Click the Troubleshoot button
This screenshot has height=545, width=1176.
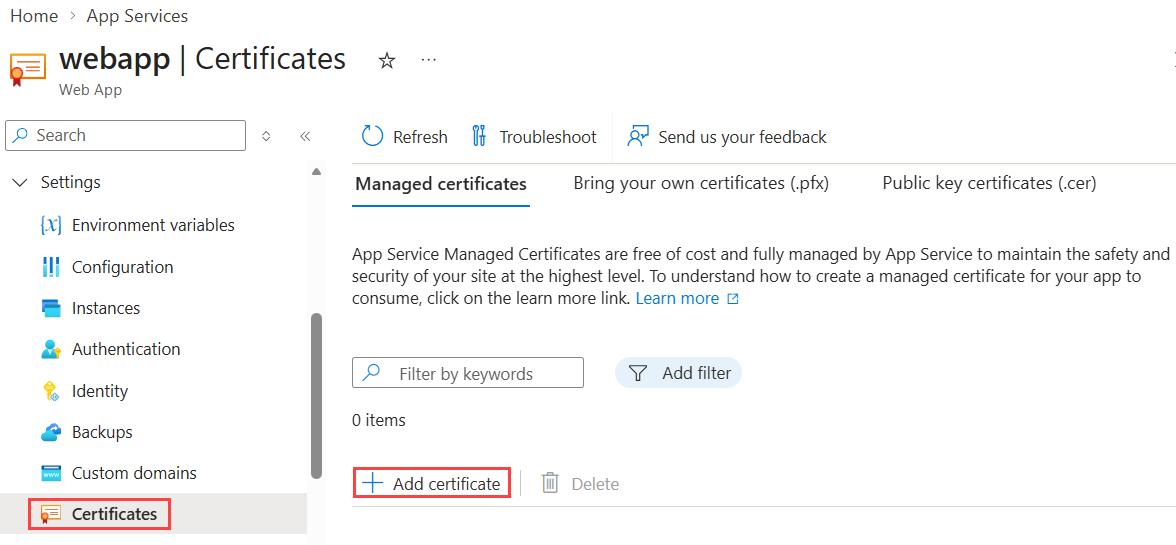533,136
